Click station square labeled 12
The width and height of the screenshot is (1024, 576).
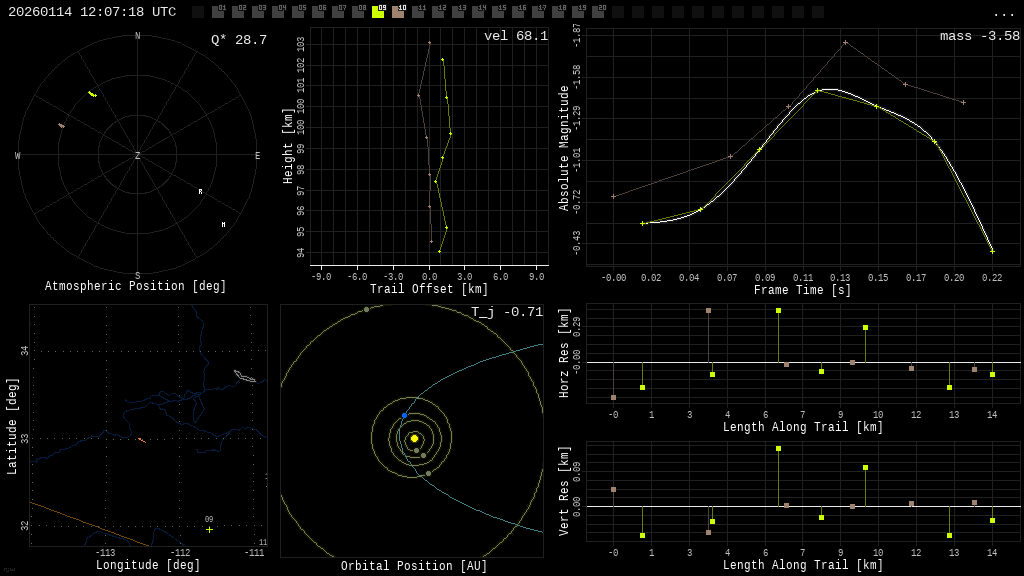(438, 12)
